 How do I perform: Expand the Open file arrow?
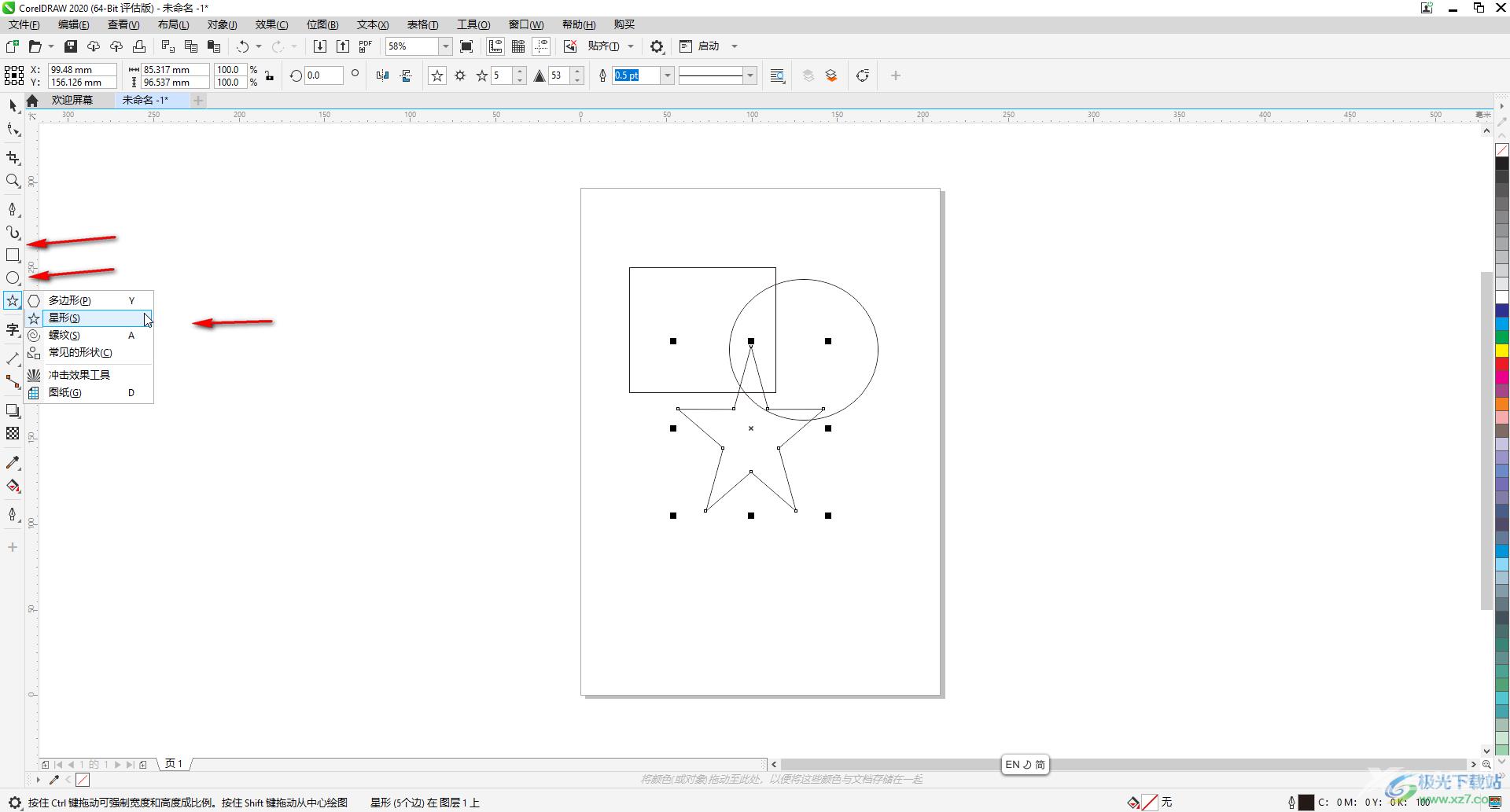pos(51,46)
